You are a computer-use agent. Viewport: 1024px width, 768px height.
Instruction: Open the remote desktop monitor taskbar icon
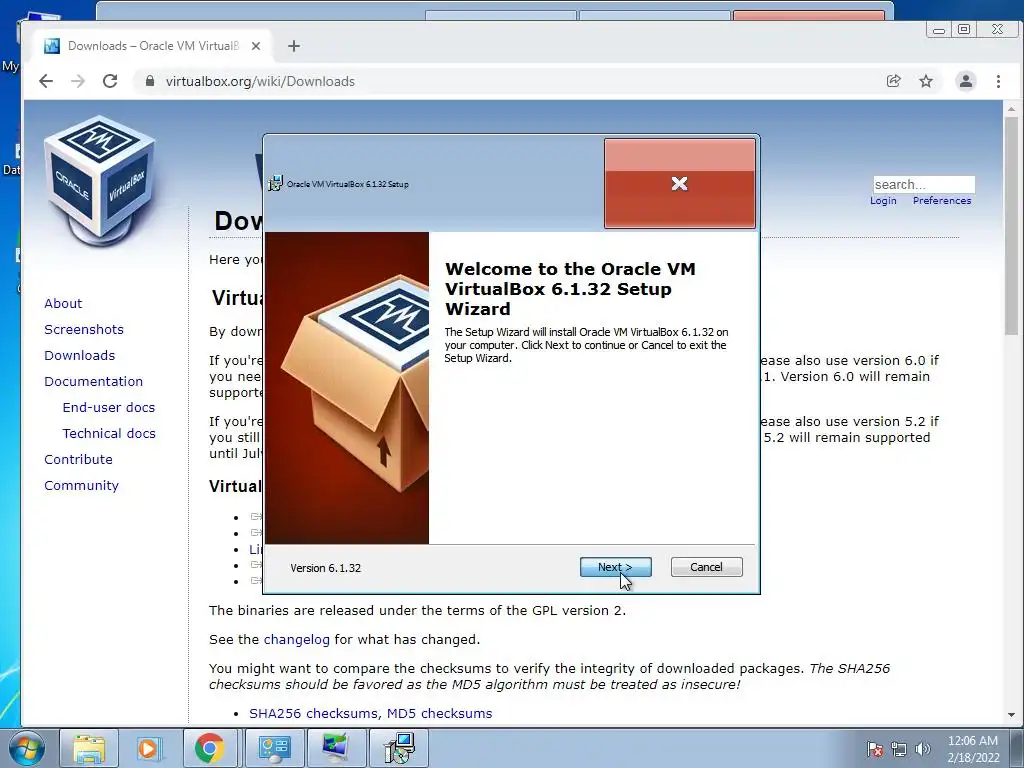point(336,748)
